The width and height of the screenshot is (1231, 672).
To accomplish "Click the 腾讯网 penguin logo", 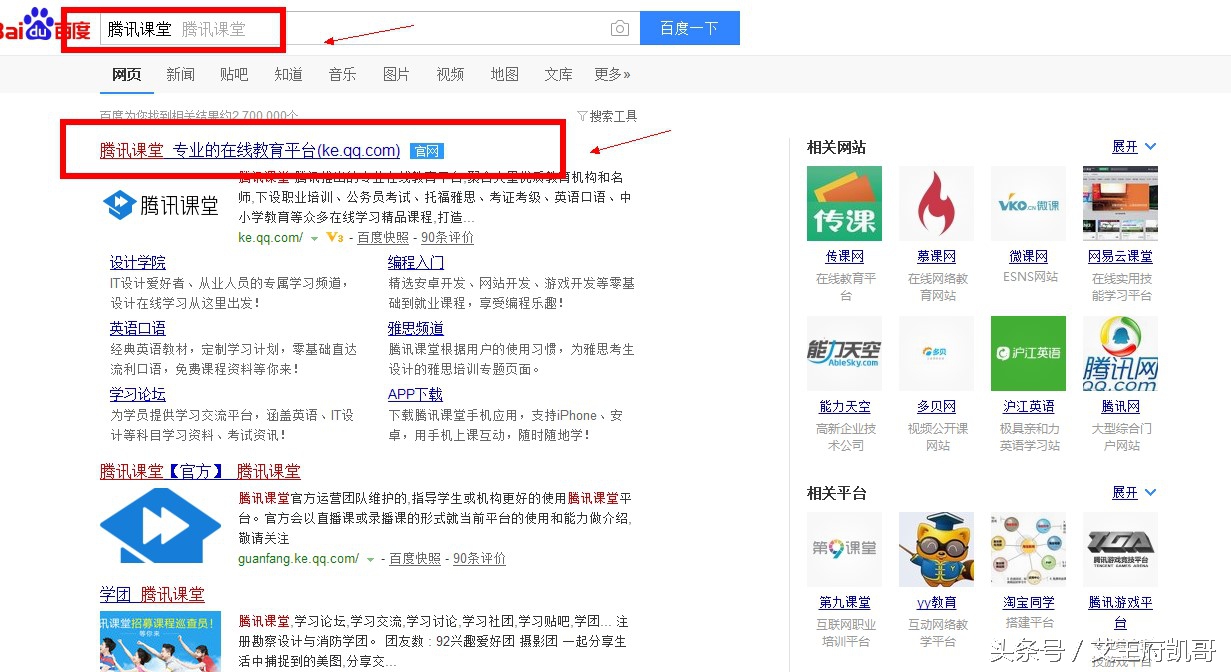I will (1120, 353).
